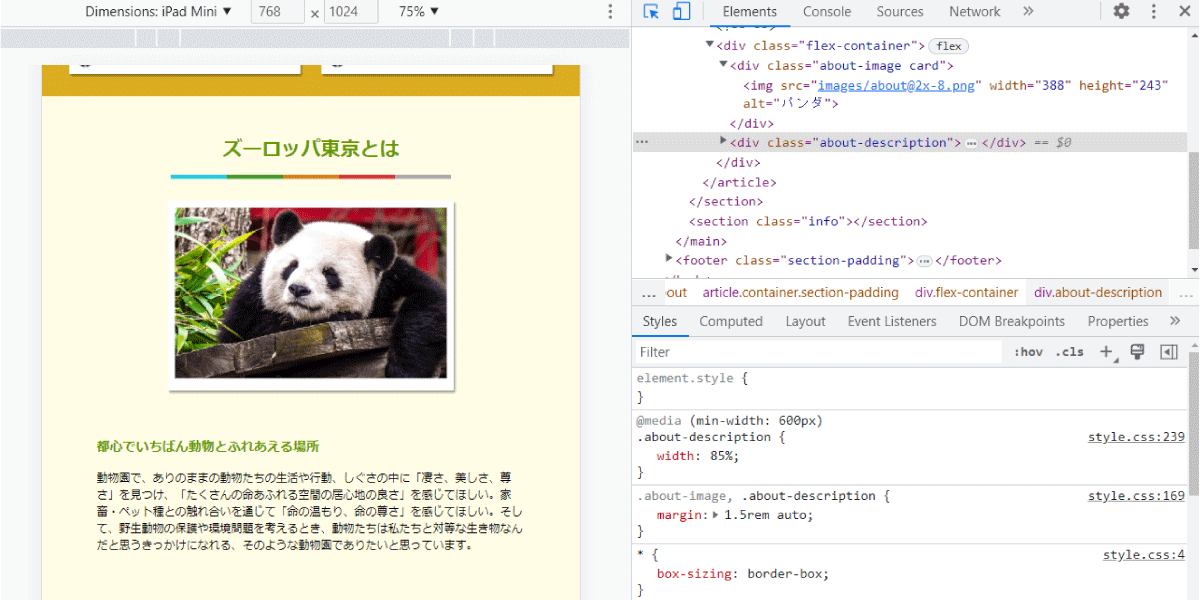Image resolution: width=1200 pixels, height=600 pixels.
Task: Click the styles Filter input
Action: click(x=819, y=352)
